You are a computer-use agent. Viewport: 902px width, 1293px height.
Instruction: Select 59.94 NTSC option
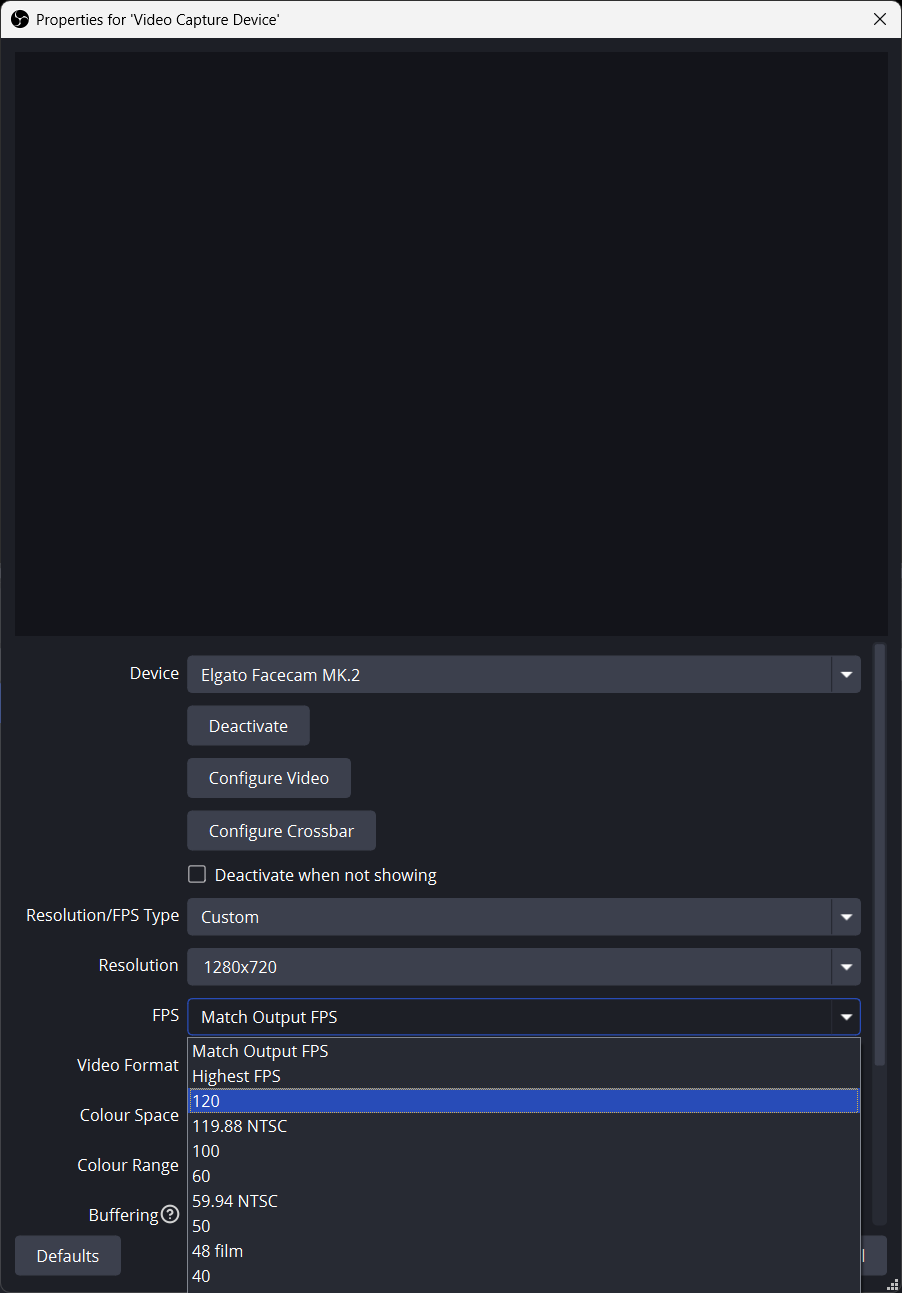pyautogui.click(x=235, y=1201)
